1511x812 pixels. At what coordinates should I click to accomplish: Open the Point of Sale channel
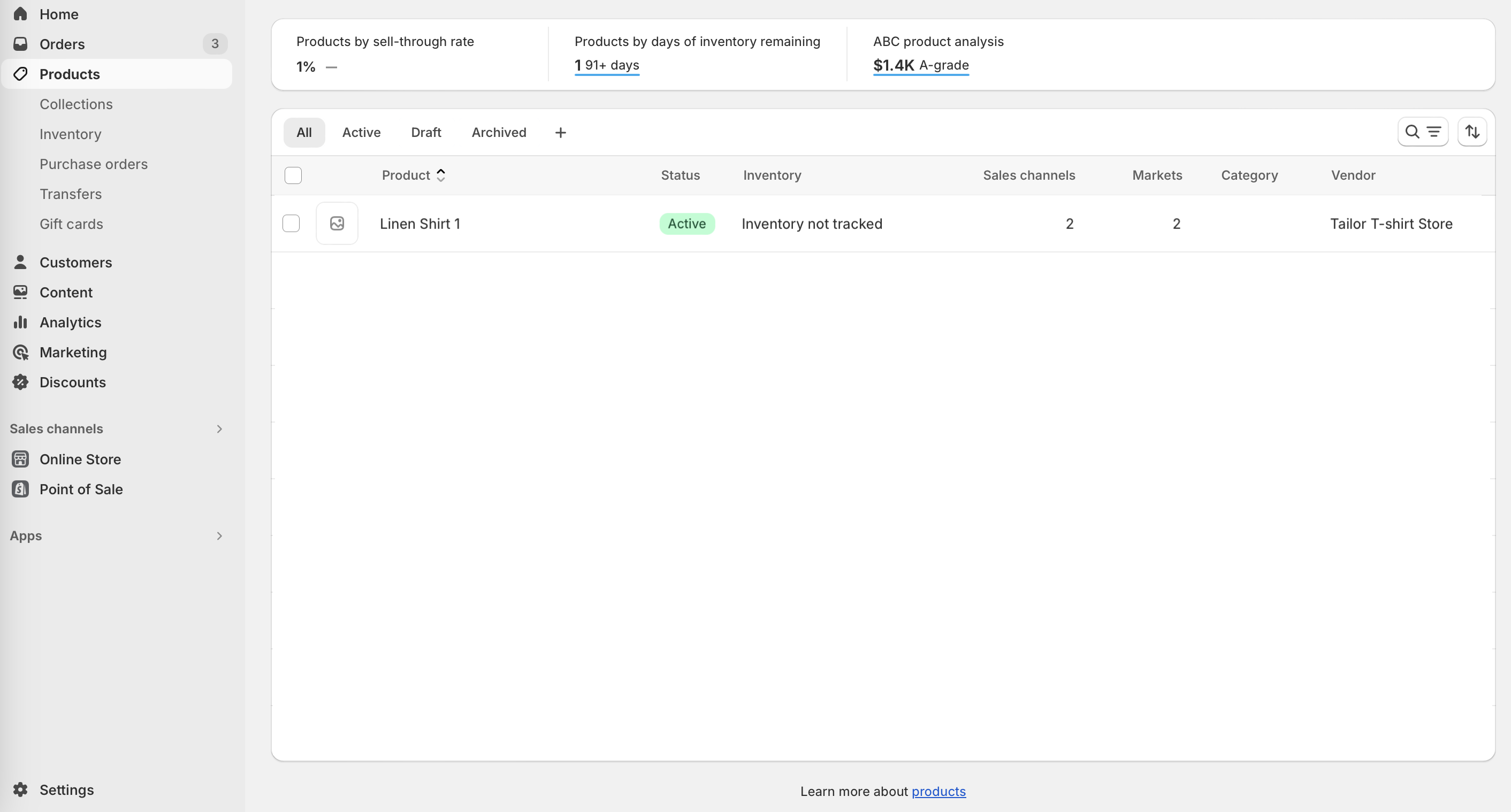(81, 489)
